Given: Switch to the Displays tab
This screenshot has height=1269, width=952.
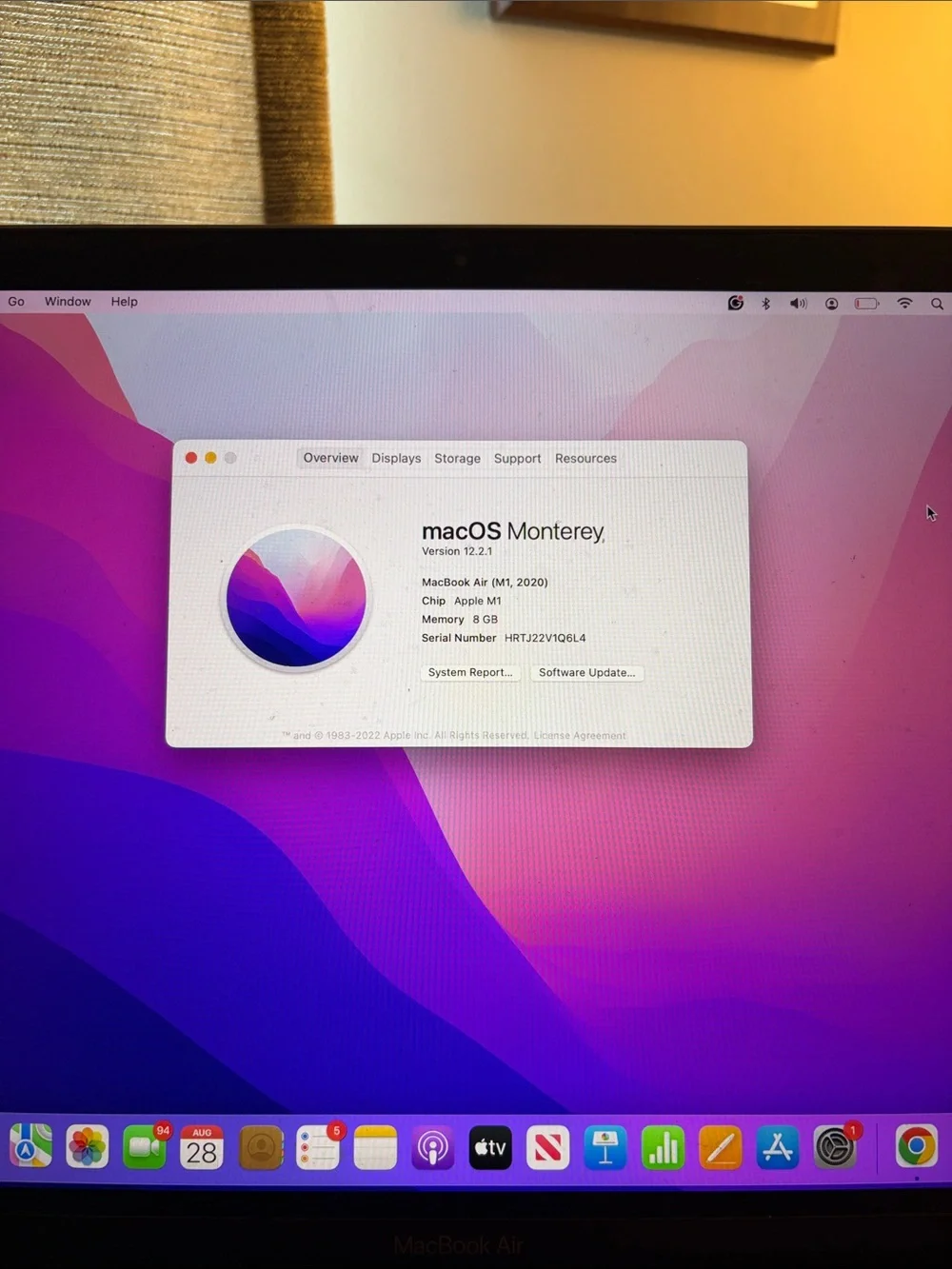Looking at the screenshot, I should click(396, 458).
